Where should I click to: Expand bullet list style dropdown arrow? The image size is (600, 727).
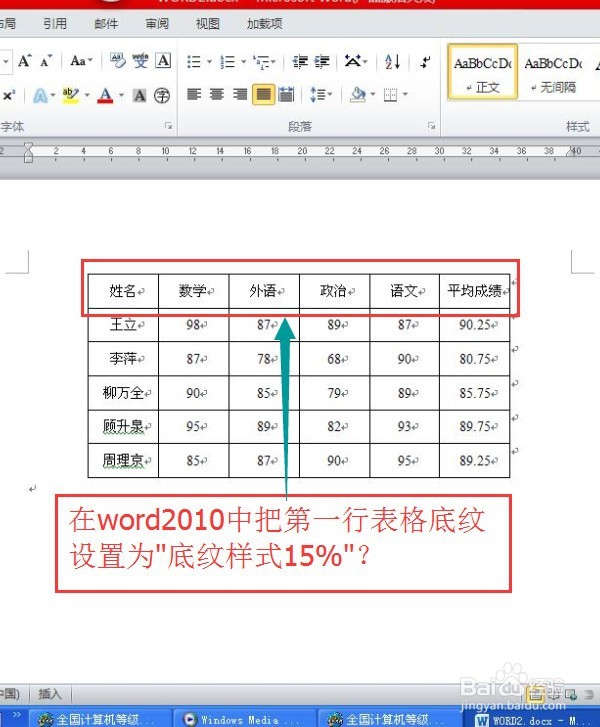click(209, 62)
